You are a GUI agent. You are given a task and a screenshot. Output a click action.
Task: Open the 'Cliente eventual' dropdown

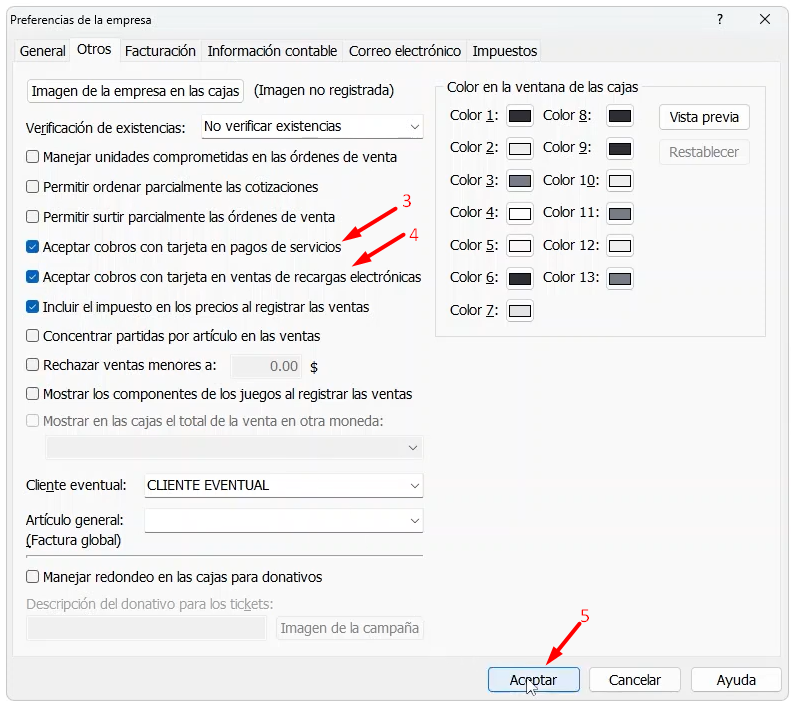pyautogui.click(x=414, y=486)
